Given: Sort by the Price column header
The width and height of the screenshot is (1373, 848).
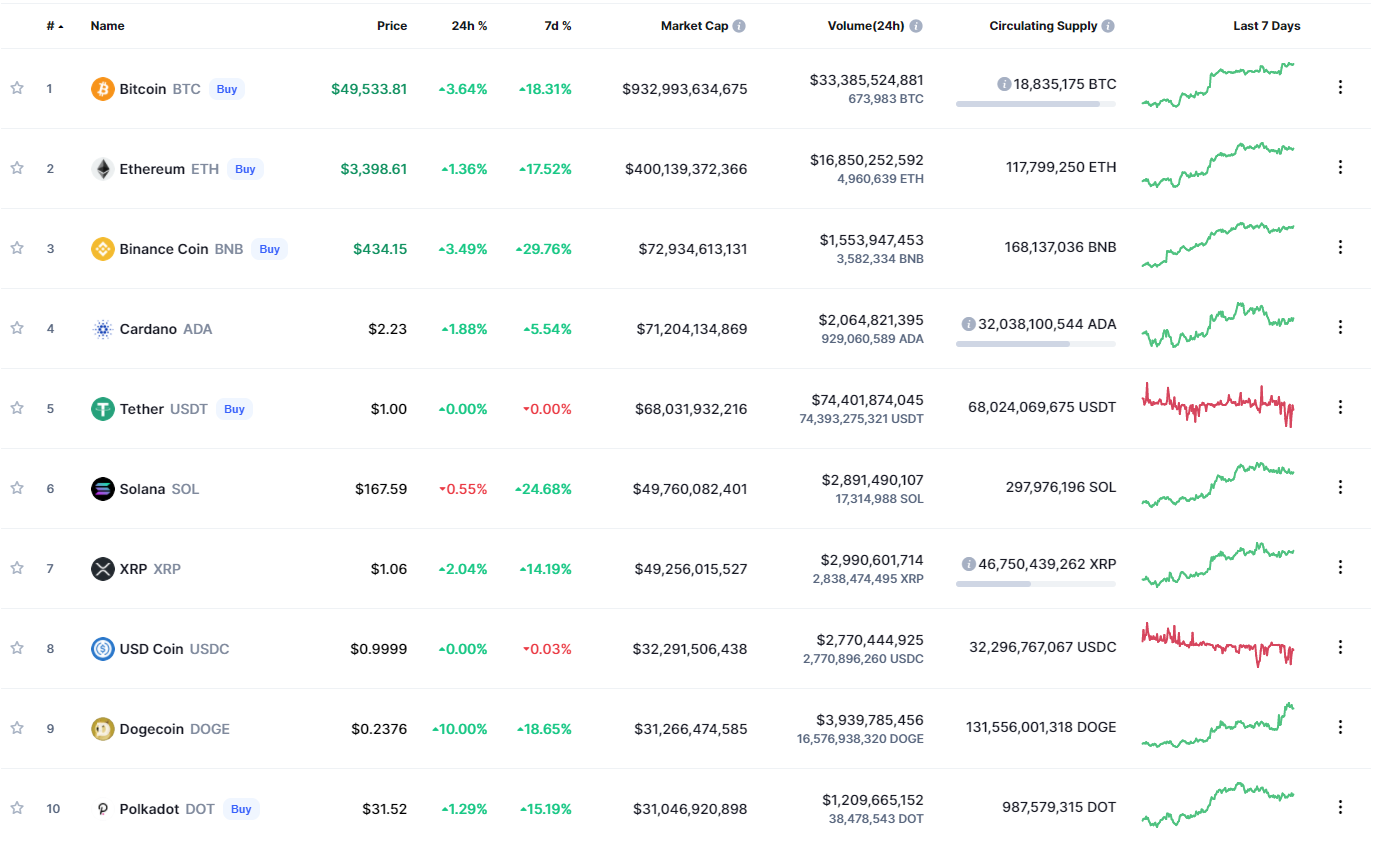Looking at the screenshot, I should [x=392, y=26].
